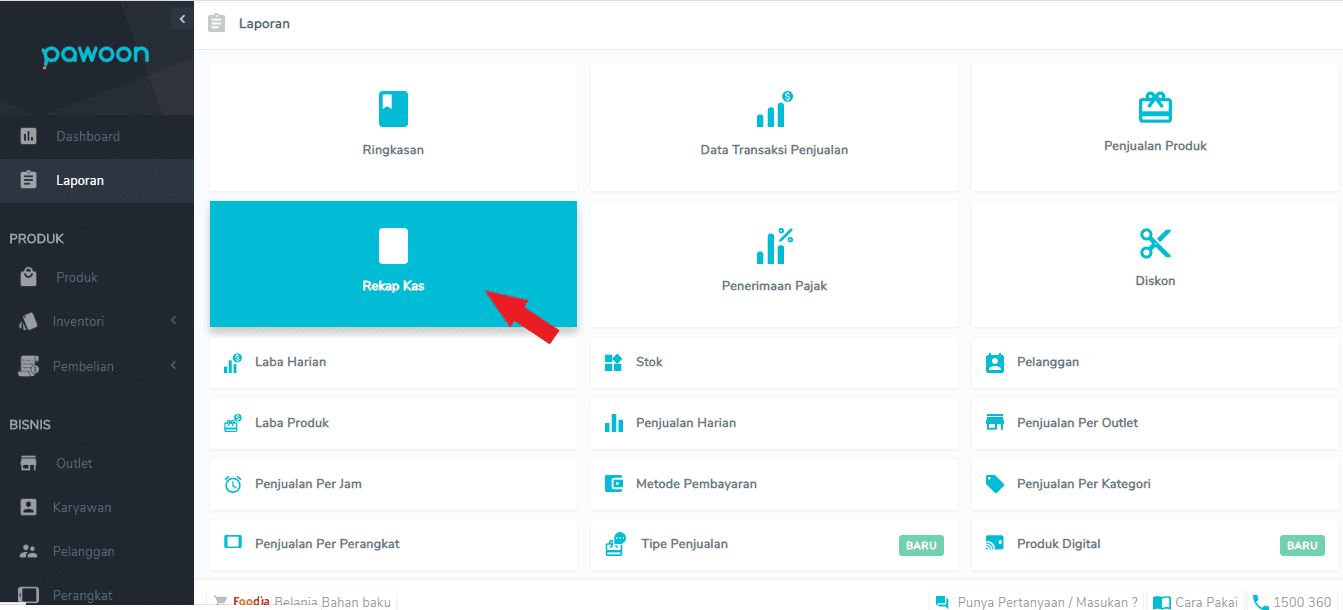The image size is (1343, 610).
Task: Collapse sidebar with the arrow toggle
Action: [x=182, y=19]
